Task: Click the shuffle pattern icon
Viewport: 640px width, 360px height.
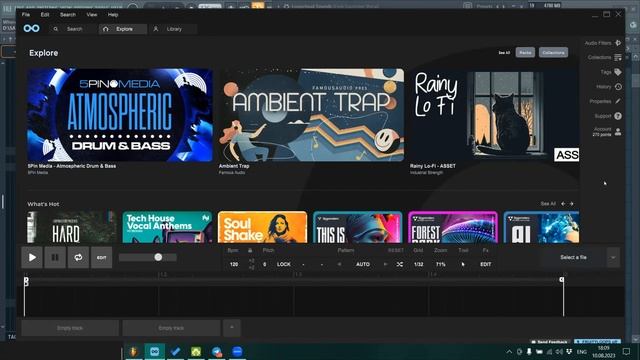Action: click(x=400, y=264)
